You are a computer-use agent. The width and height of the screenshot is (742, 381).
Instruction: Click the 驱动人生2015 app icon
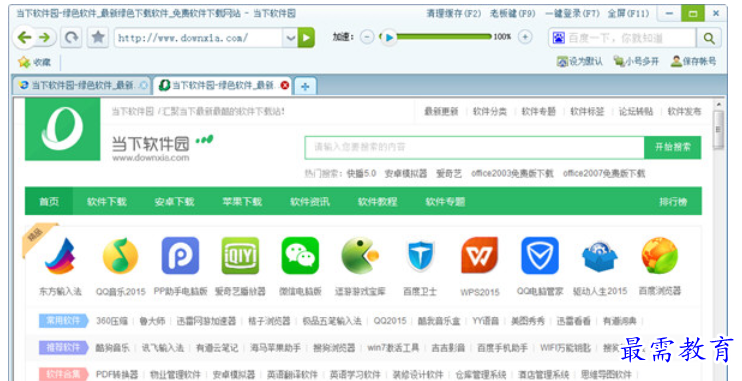tap(600, 256)
